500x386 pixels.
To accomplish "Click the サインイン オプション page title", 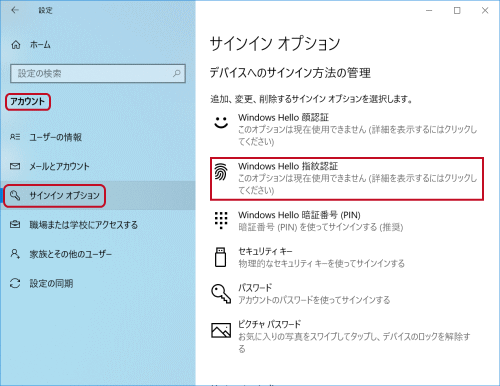I will click(275, 44).
